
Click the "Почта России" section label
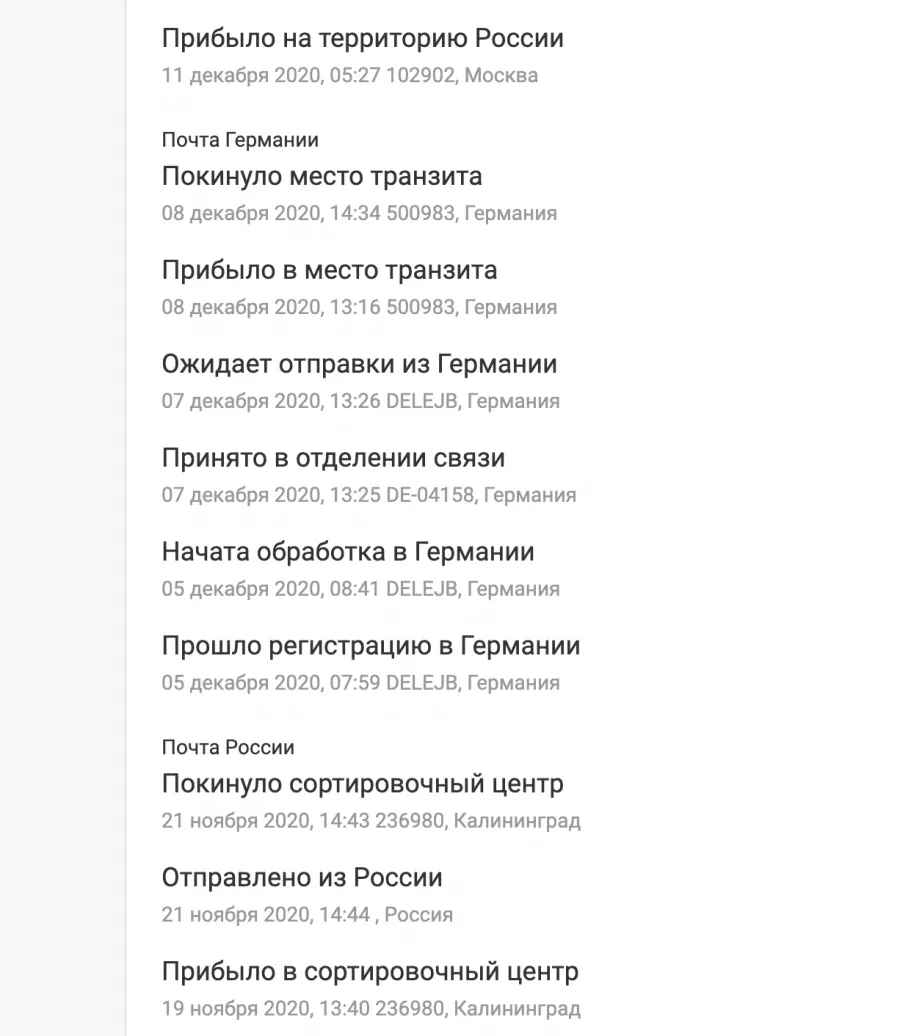click(x=228, y=747)
